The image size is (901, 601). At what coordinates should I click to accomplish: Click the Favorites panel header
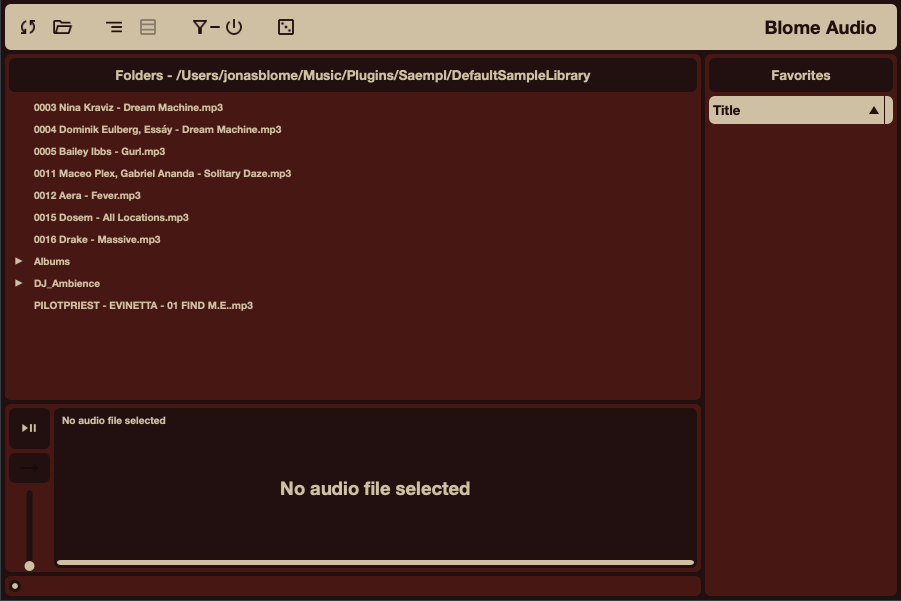pyautogui.click(x=800, y=75)
